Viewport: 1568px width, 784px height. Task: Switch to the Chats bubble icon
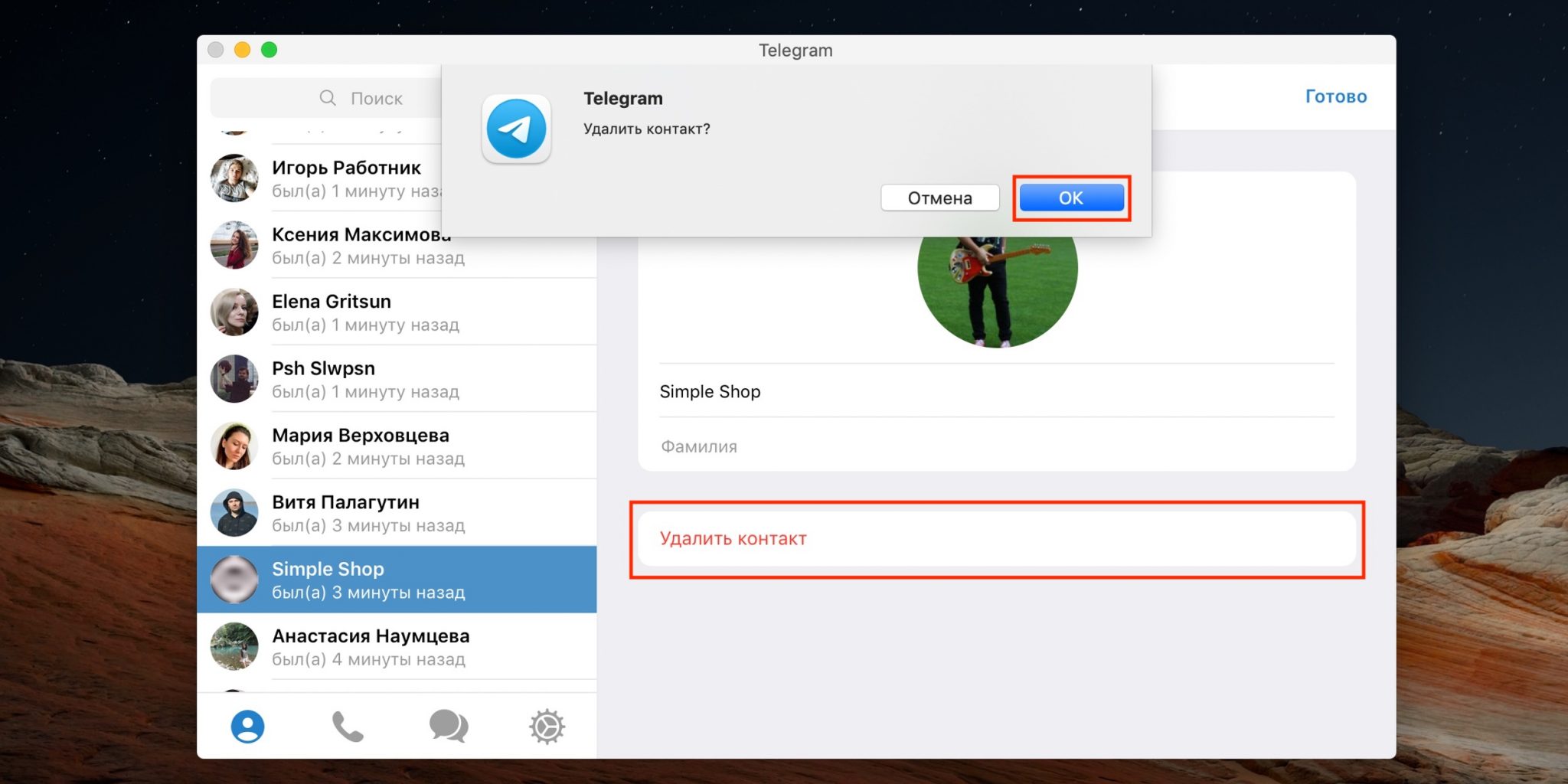tap(448, 726)
